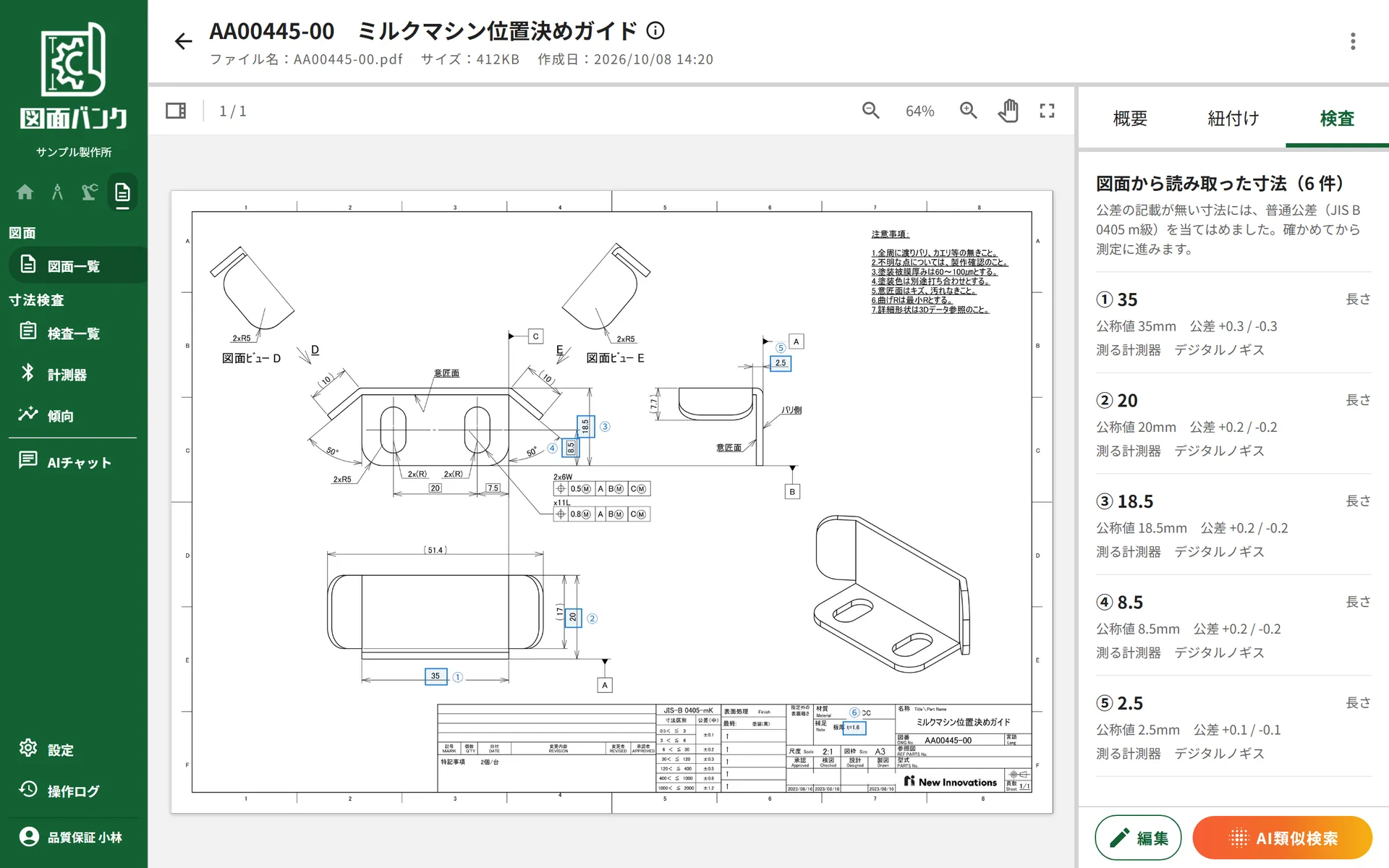
Task: Select dimension item ③ 18.5 in the list
Action: [1233, 526]
